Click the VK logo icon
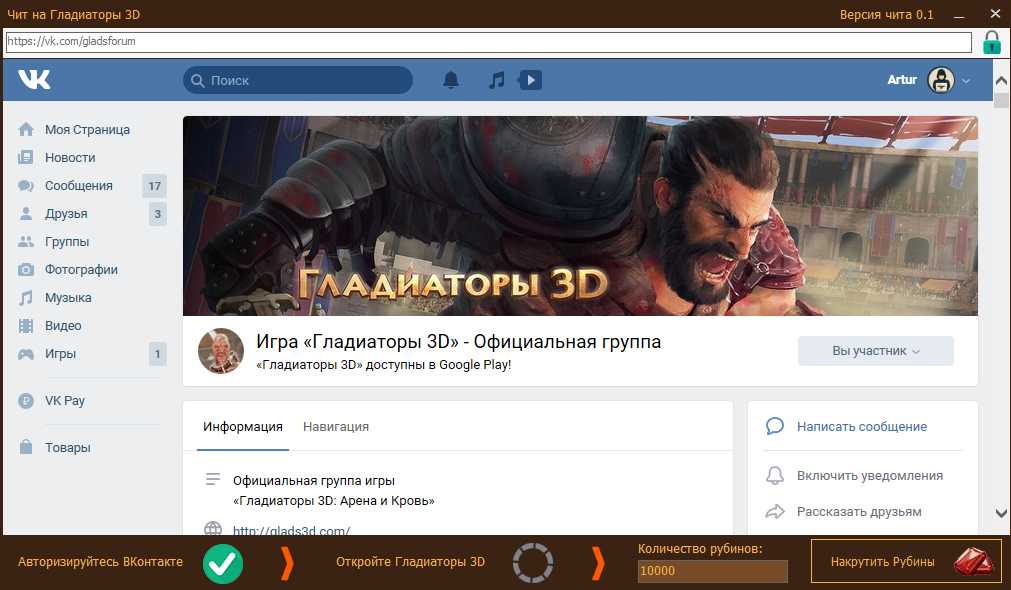1011x590 pixels. click(34, 79)
